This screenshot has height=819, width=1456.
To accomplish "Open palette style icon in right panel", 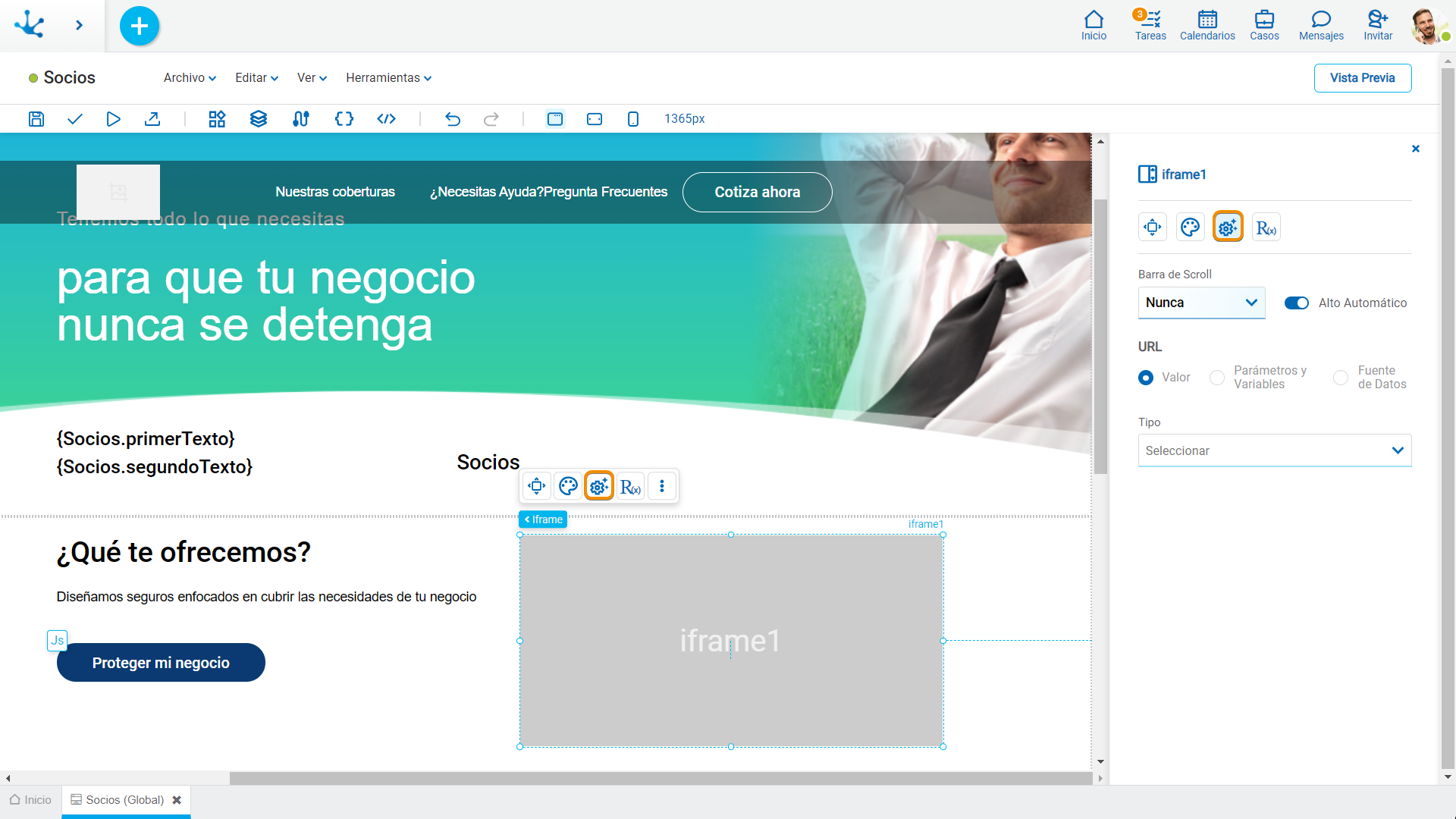I will coord(1191,227).
